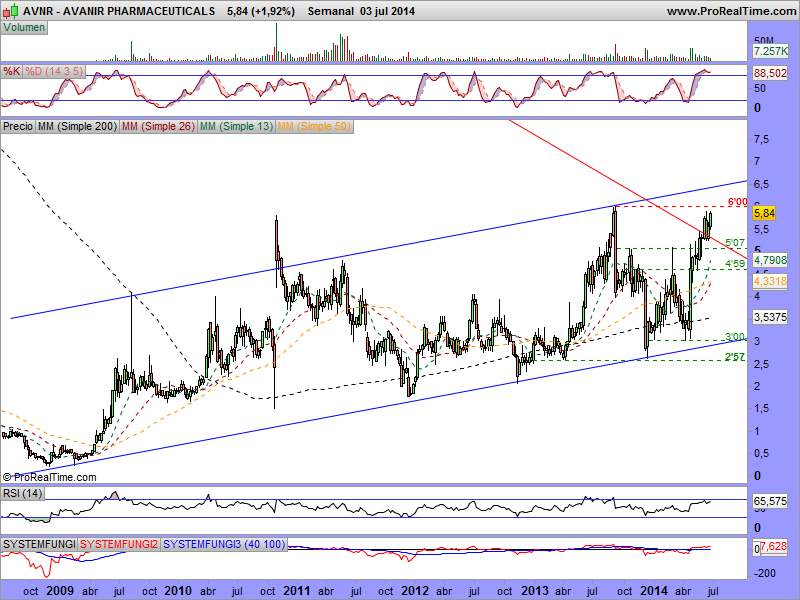Click the RSI (14) indicator label
Viewport: 800px width, 600px height.
coord(22,493)
